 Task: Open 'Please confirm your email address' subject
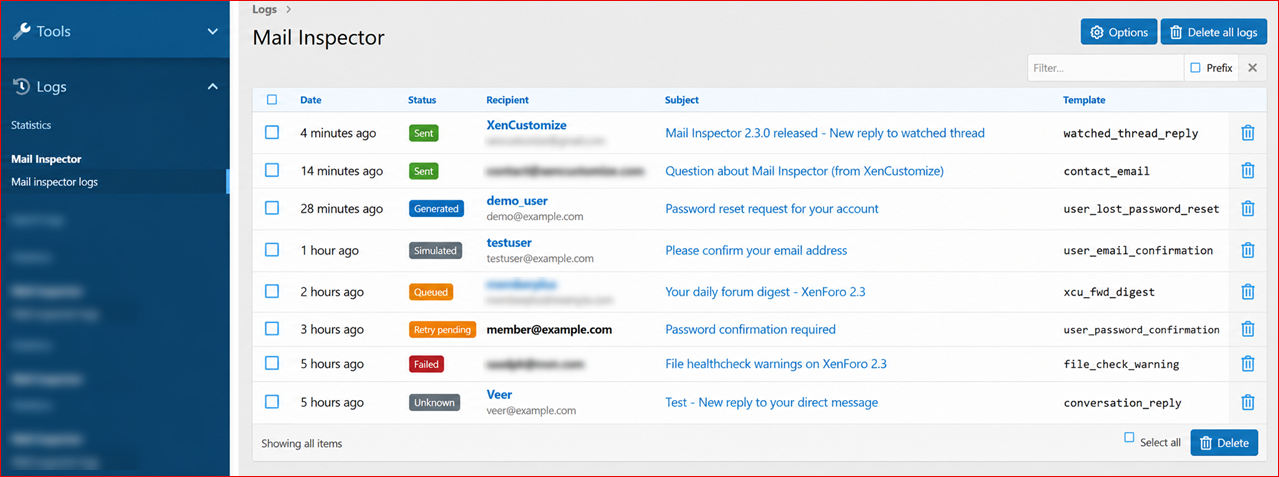(756, 251)
